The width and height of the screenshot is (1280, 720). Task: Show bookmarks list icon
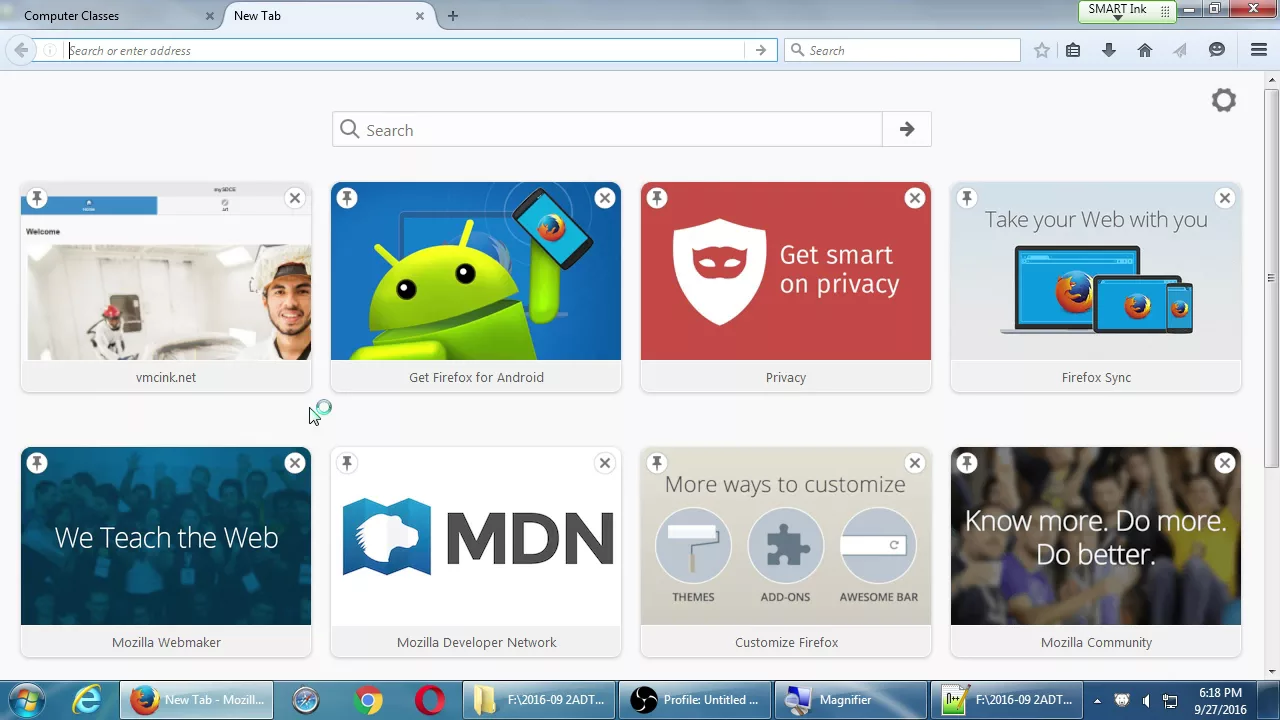(x=1073, y=50)
